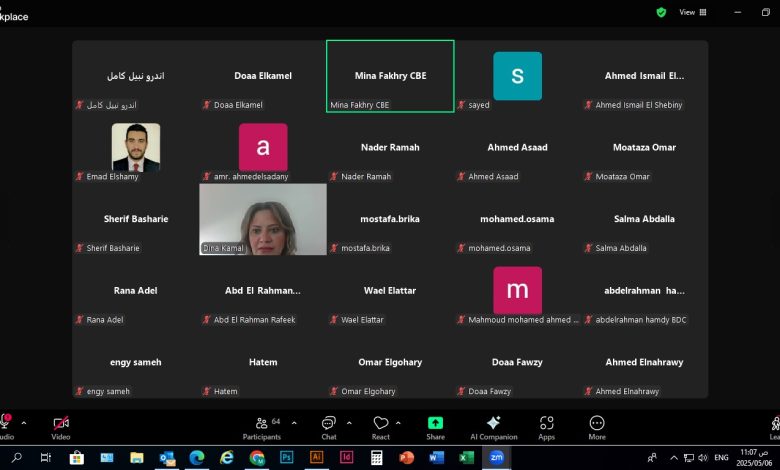Select Mina Fakhry CBE video tile

tap(390, 76)
